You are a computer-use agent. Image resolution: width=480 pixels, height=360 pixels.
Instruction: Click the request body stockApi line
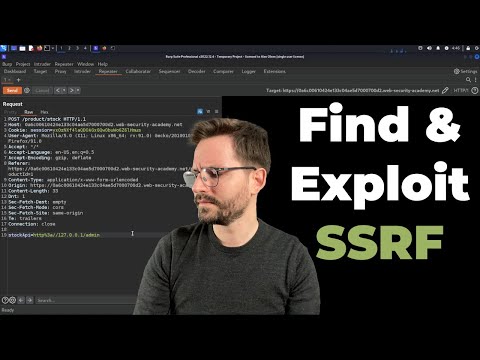[54, 235]
